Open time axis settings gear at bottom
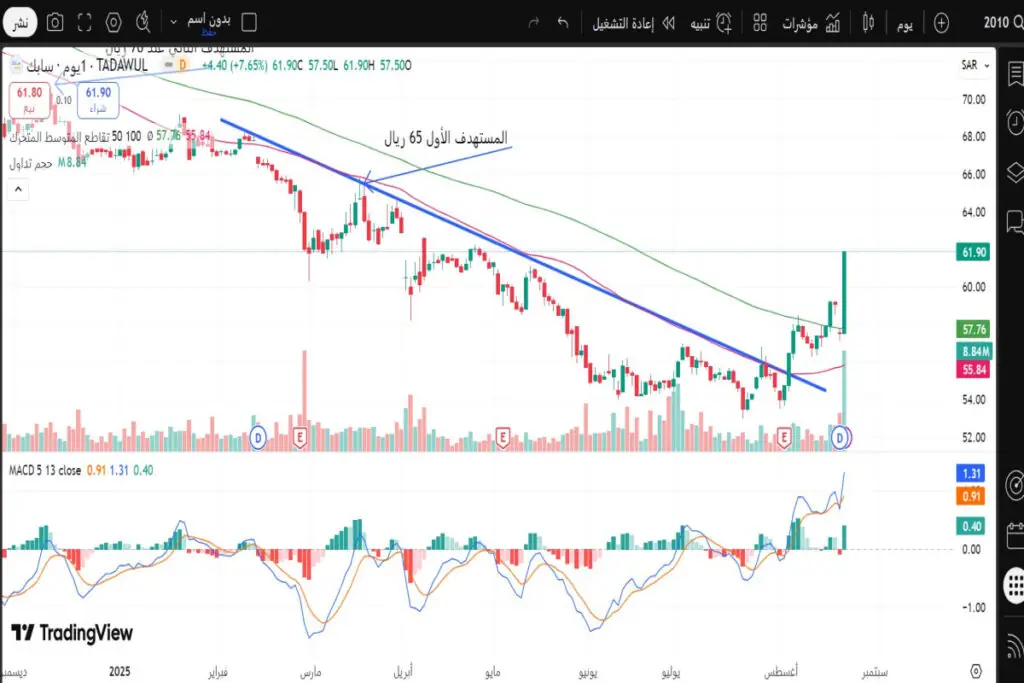Screen dimensions: 1024x683 pos(976,669)
